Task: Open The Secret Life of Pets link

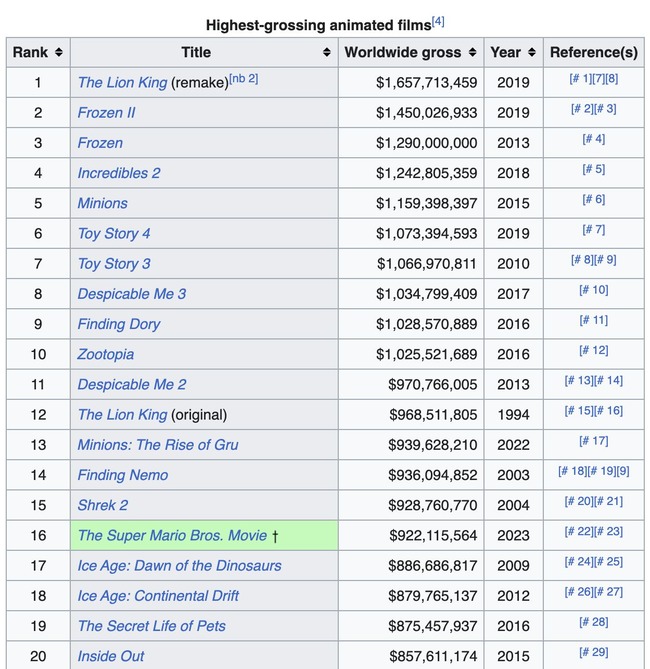Action: [152, 626]
